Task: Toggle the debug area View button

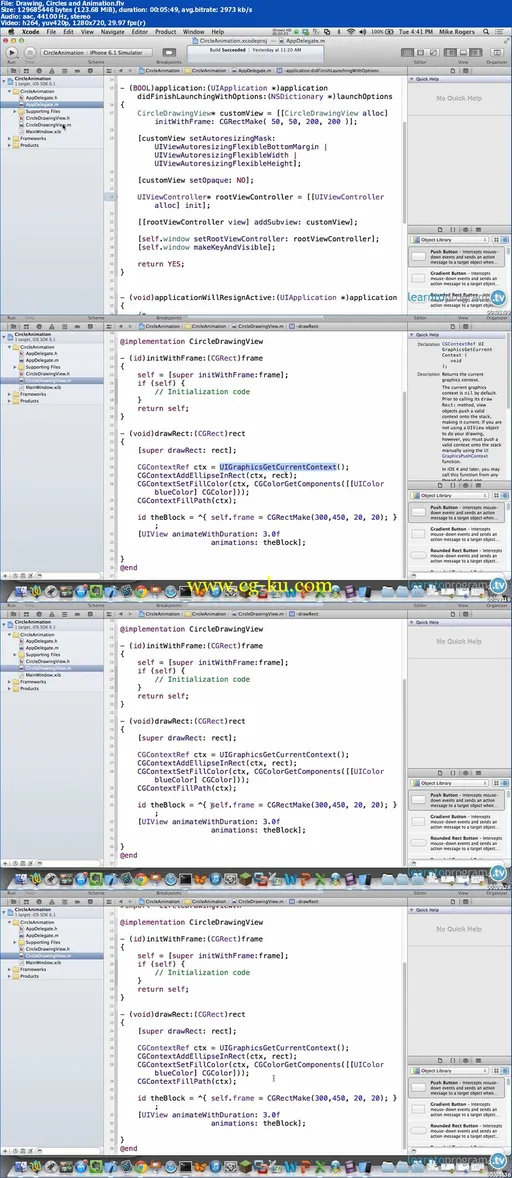Action: (463, 53)
